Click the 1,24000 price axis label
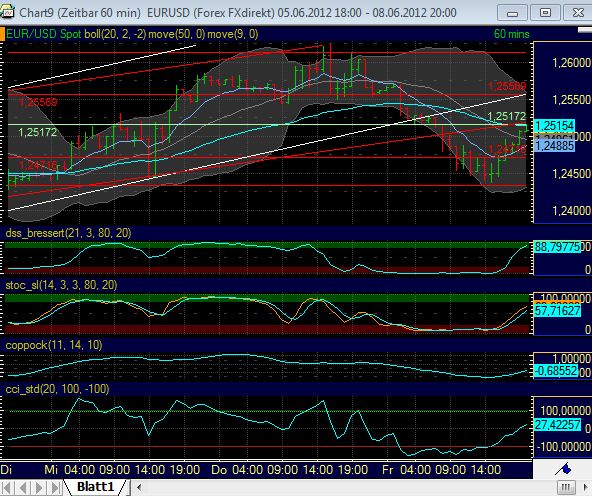Screen dimensions: 592x496 pos(571,211)
